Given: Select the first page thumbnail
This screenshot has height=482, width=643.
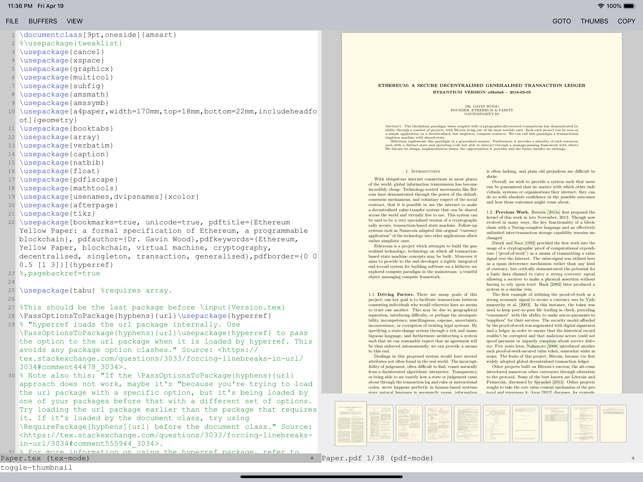Looking at the screenshot, I should (350, 424).
